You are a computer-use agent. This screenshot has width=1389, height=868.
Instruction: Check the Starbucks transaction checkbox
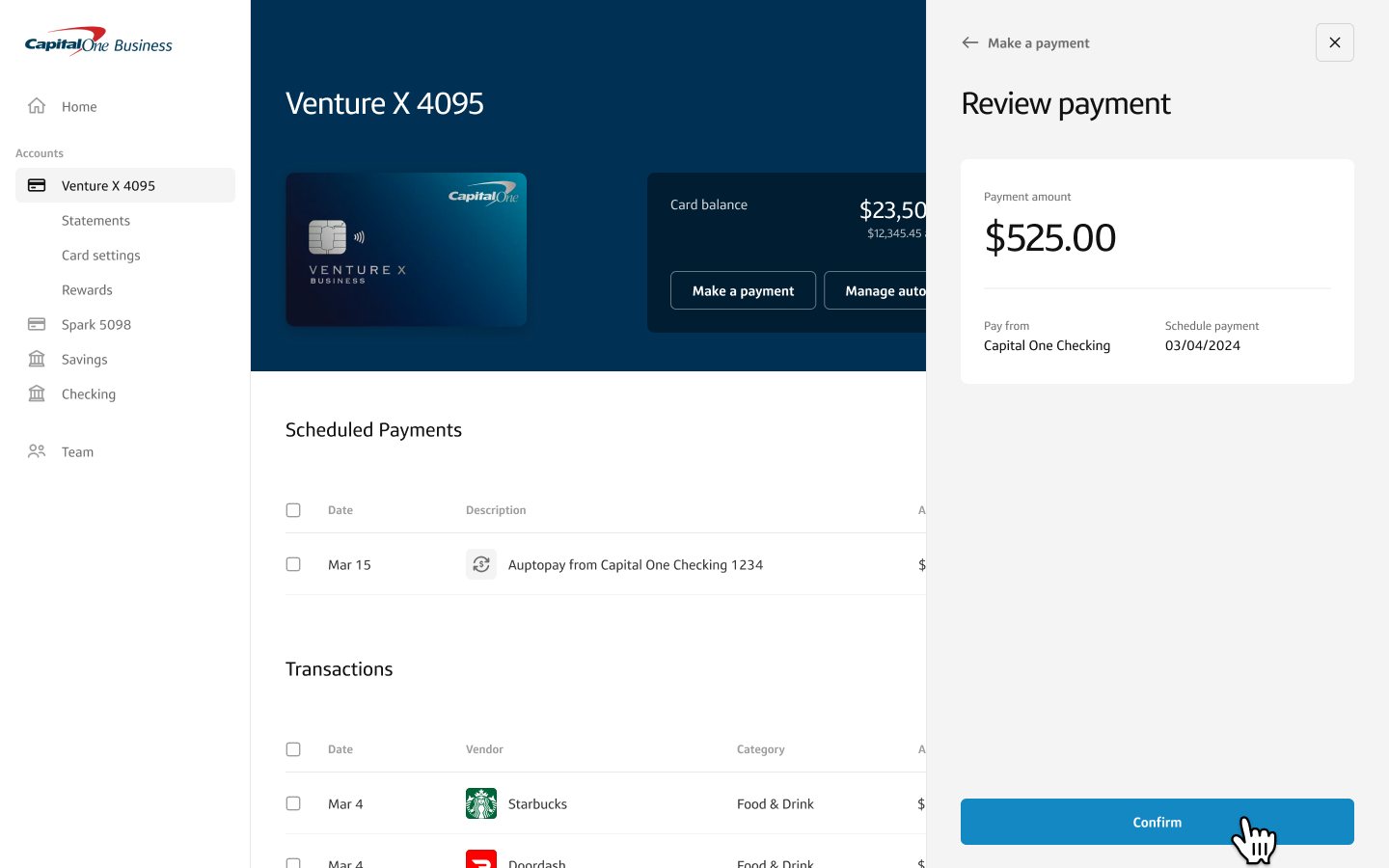click(x=293, y=803)
